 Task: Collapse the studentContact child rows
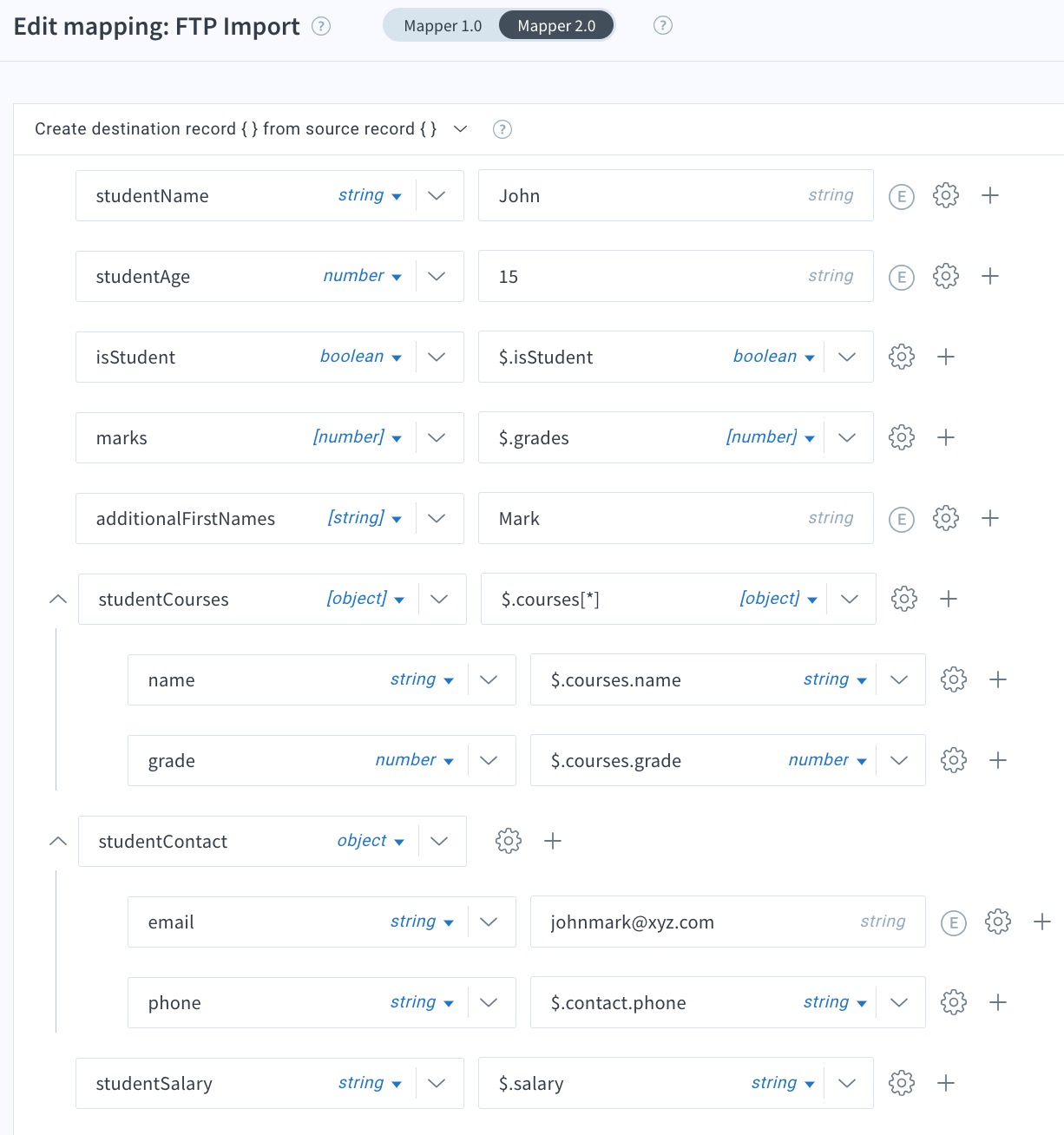[x=58, y=841]
